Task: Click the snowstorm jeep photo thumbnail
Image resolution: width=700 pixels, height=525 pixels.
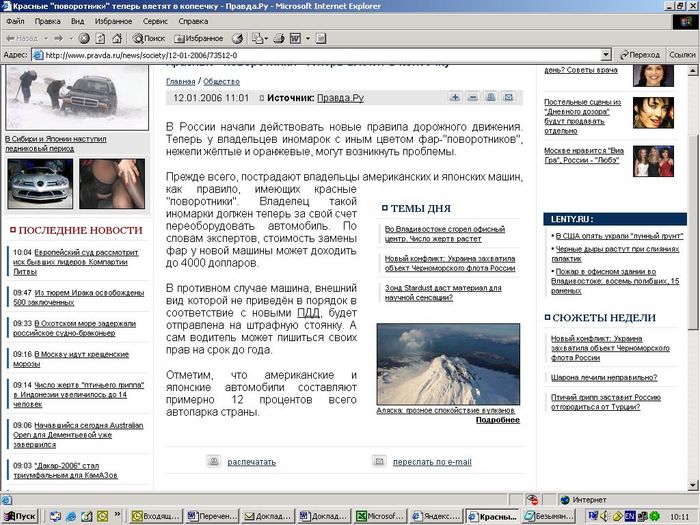Action: tap(77, 98)
